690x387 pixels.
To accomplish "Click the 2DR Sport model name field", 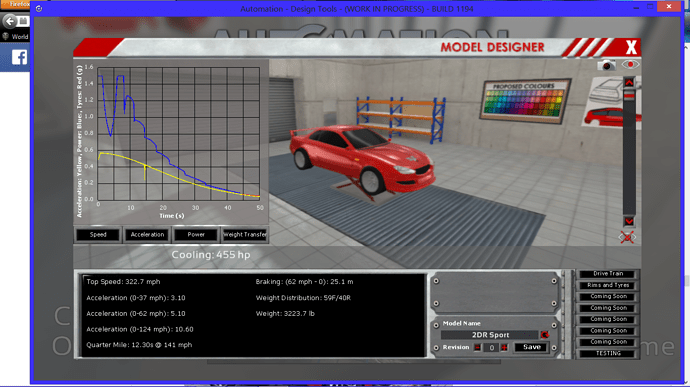I will (490, 335).
